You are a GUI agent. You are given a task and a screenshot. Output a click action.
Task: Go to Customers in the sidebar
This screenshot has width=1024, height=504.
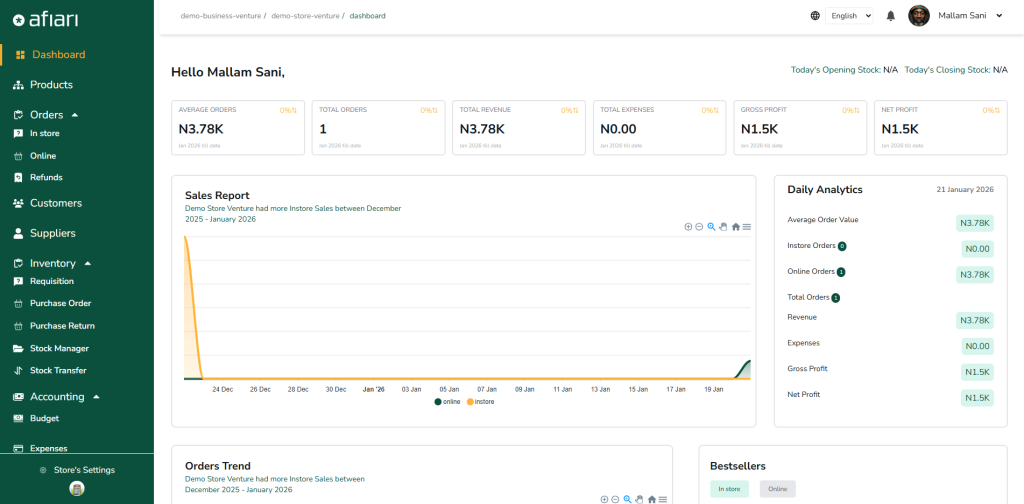click(55, 203)
